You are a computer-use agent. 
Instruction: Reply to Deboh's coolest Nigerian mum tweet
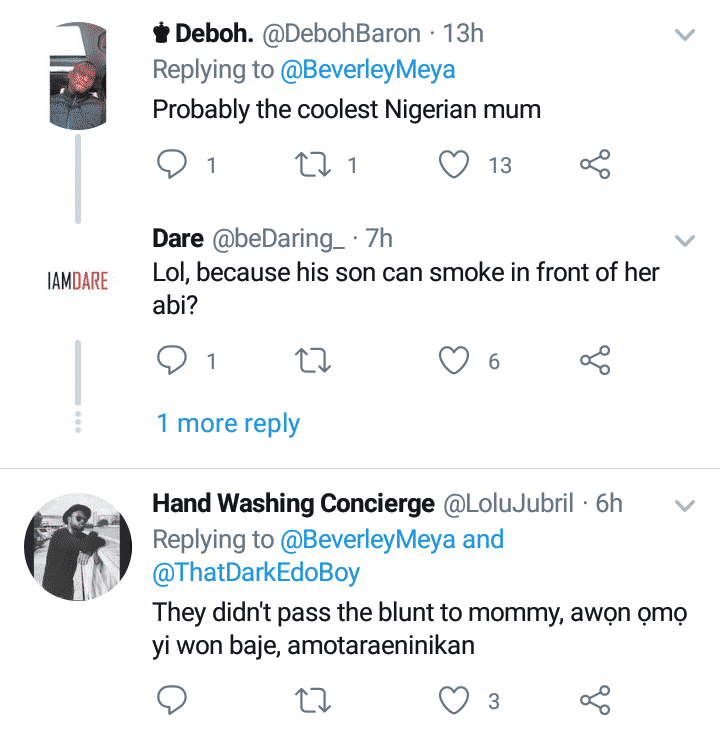(x=174, y=166)
